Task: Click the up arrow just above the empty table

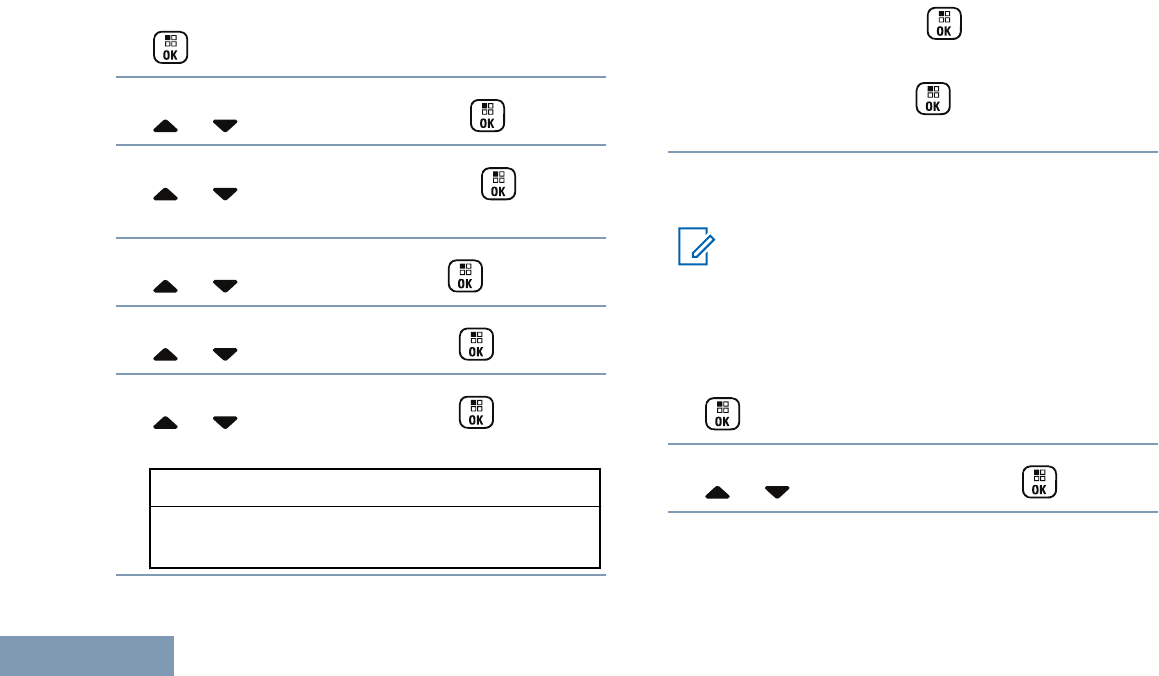Action: click(166, 423)
